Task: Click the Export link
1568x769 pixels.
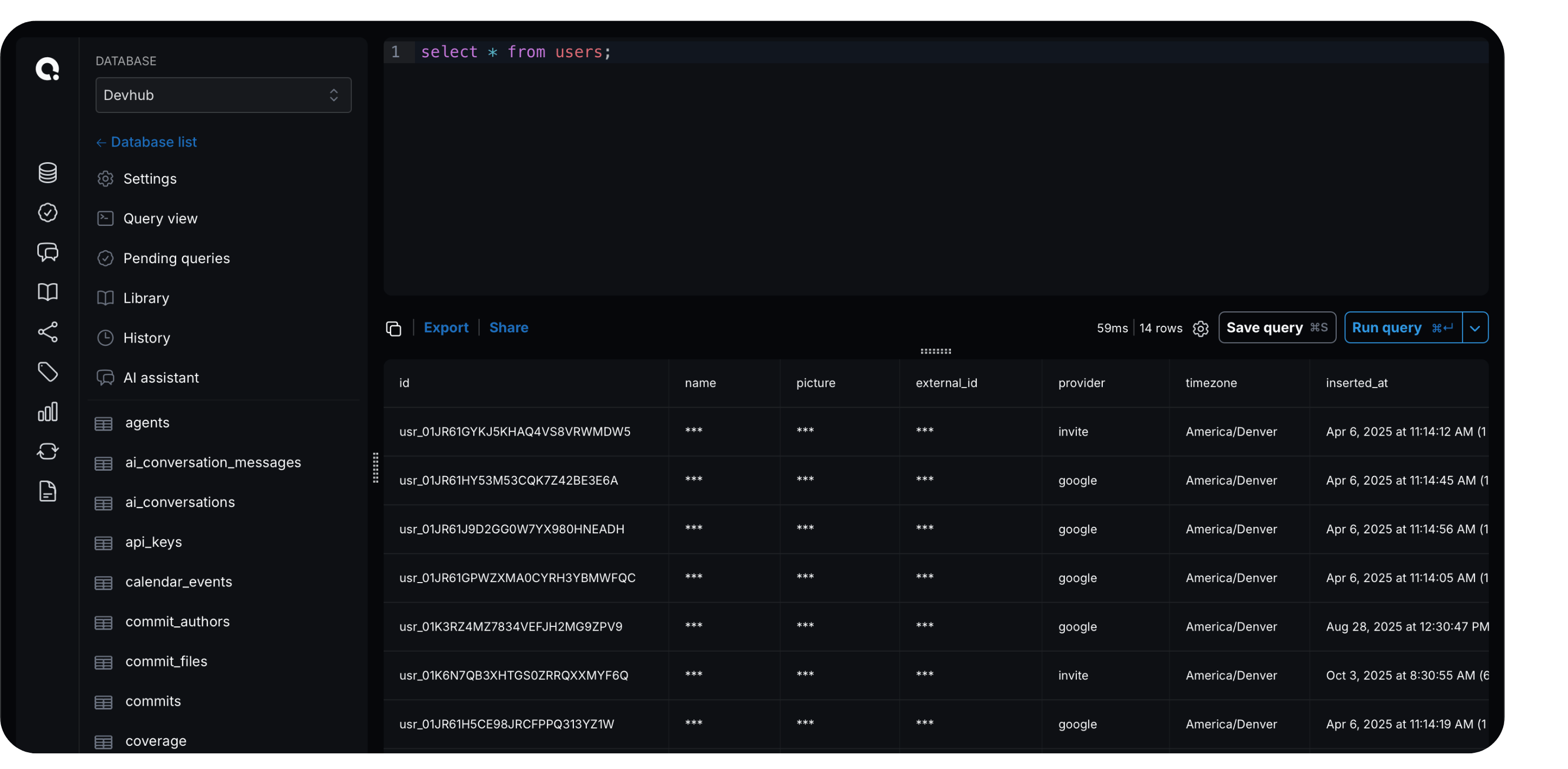Action: [x=446, y=327]
